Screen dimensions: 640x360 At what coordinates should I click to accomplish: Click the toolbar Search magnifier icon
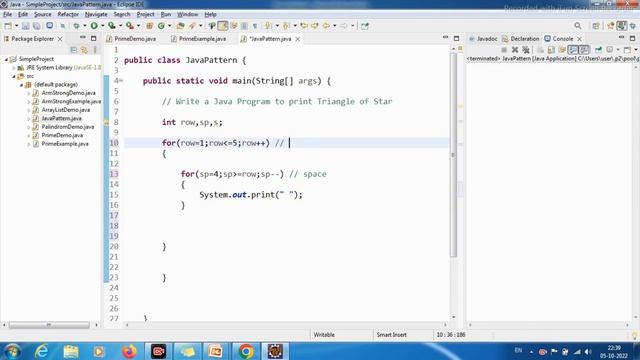(x=578, y=26)
